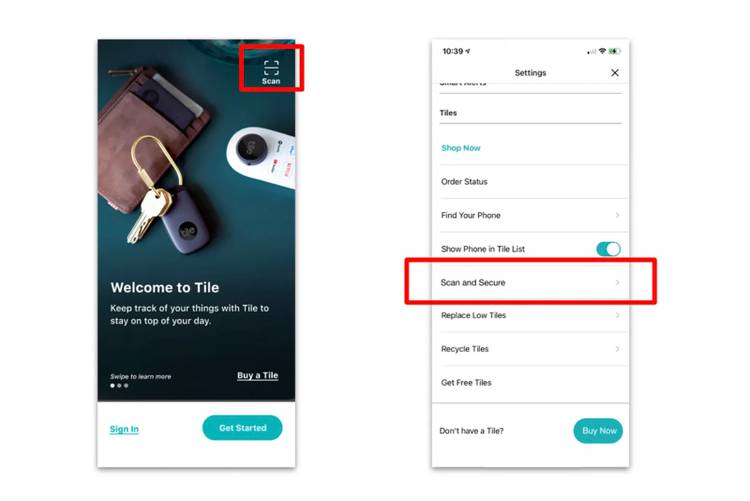Close the Settings screen with X
750x501 pixels.
(x=615, y=73)
